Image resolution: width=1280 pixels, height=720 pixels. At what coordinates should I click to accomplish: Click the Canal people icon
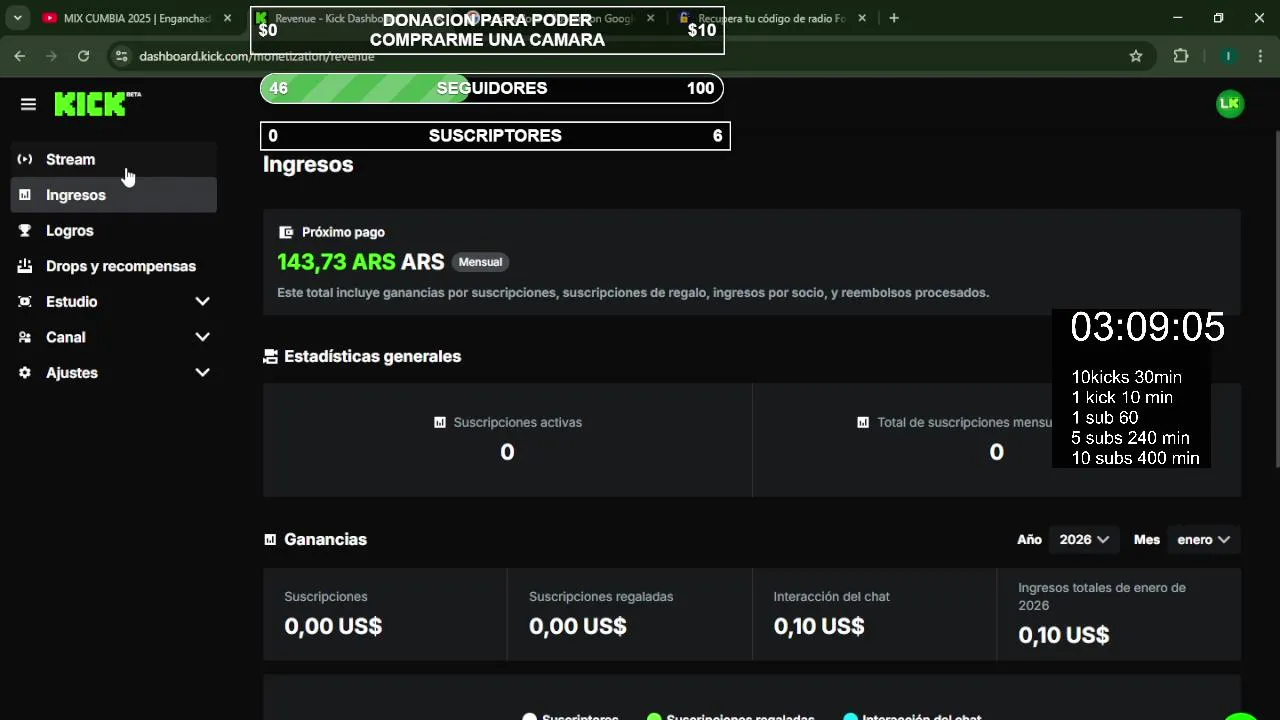[25, 337]
